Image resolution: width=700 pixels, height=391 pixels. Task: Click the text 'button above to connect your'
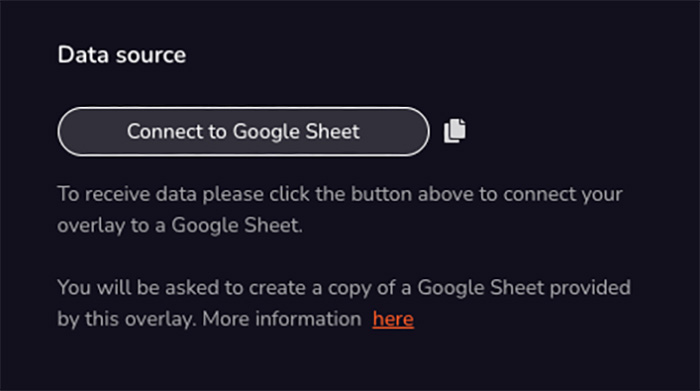click(x=487, y=194)
